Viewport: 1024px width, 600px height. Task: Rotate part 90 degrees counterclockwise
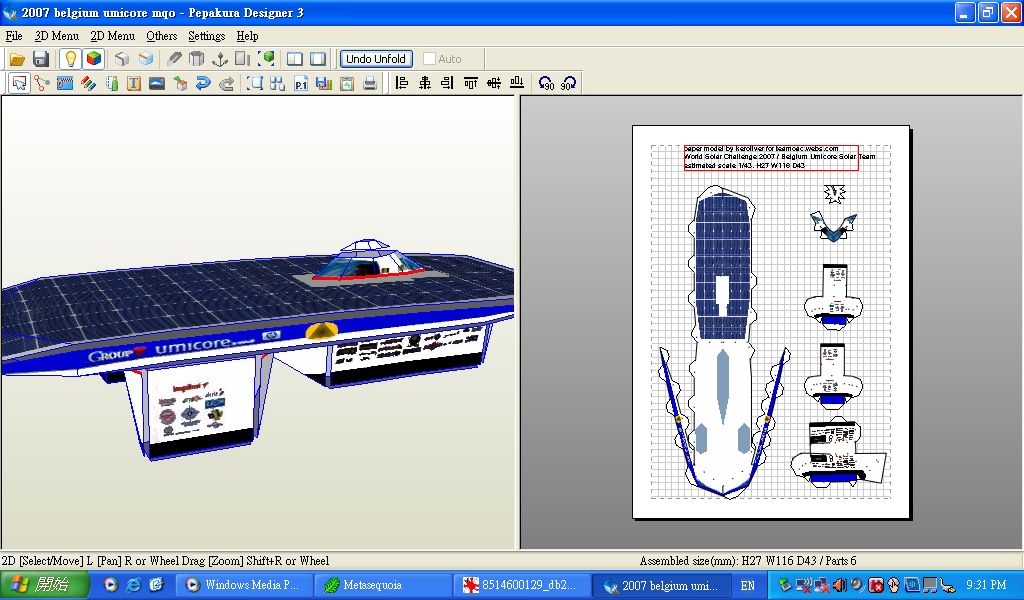point(546,84)
